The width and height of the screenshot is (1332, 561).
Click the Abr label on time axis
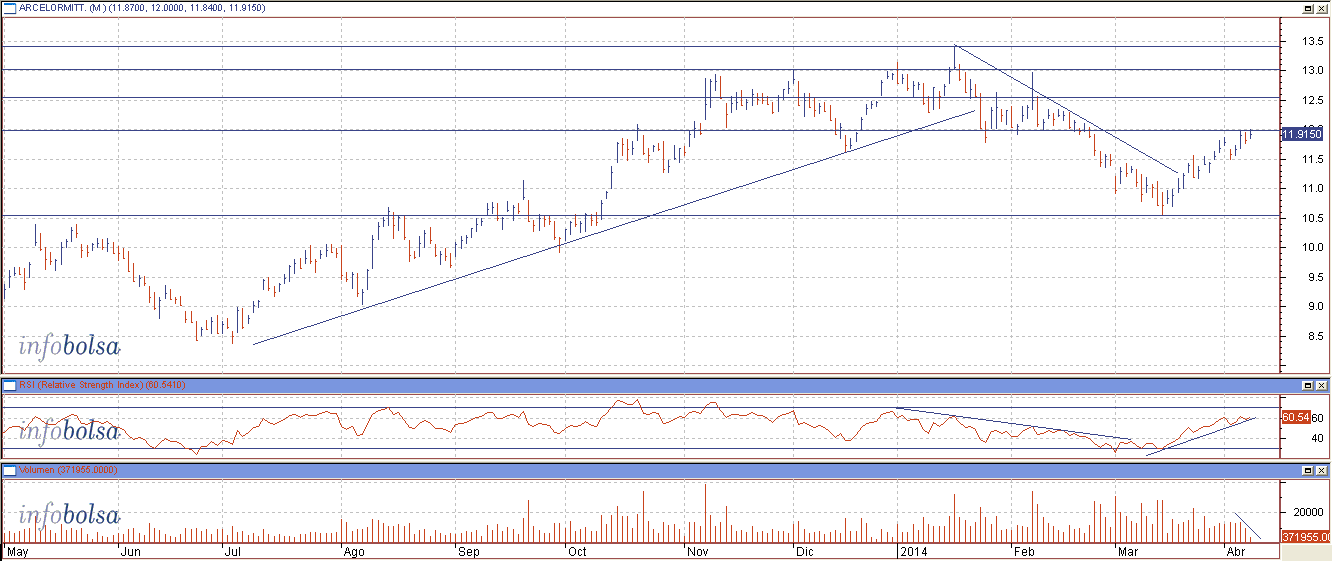click(1235, 551)
